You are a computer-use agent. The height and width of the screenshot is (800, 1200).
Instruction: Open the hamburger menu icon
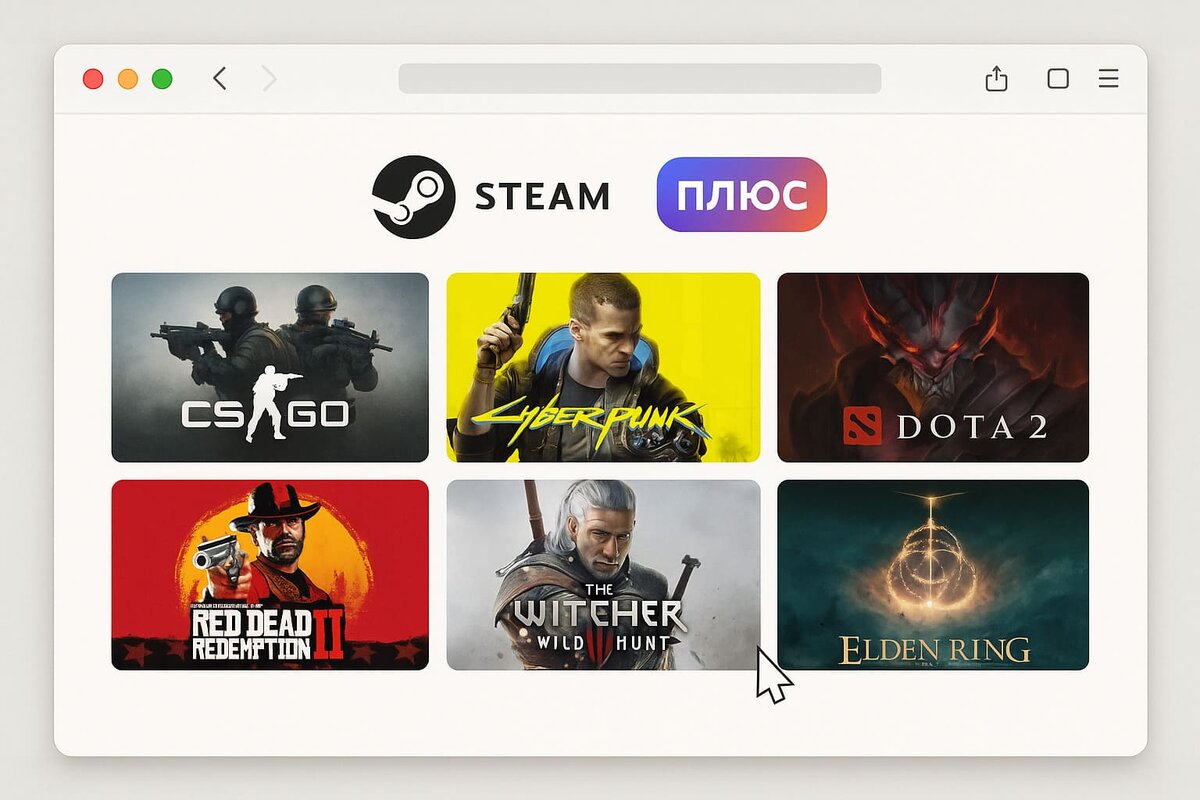(1108, 78)
